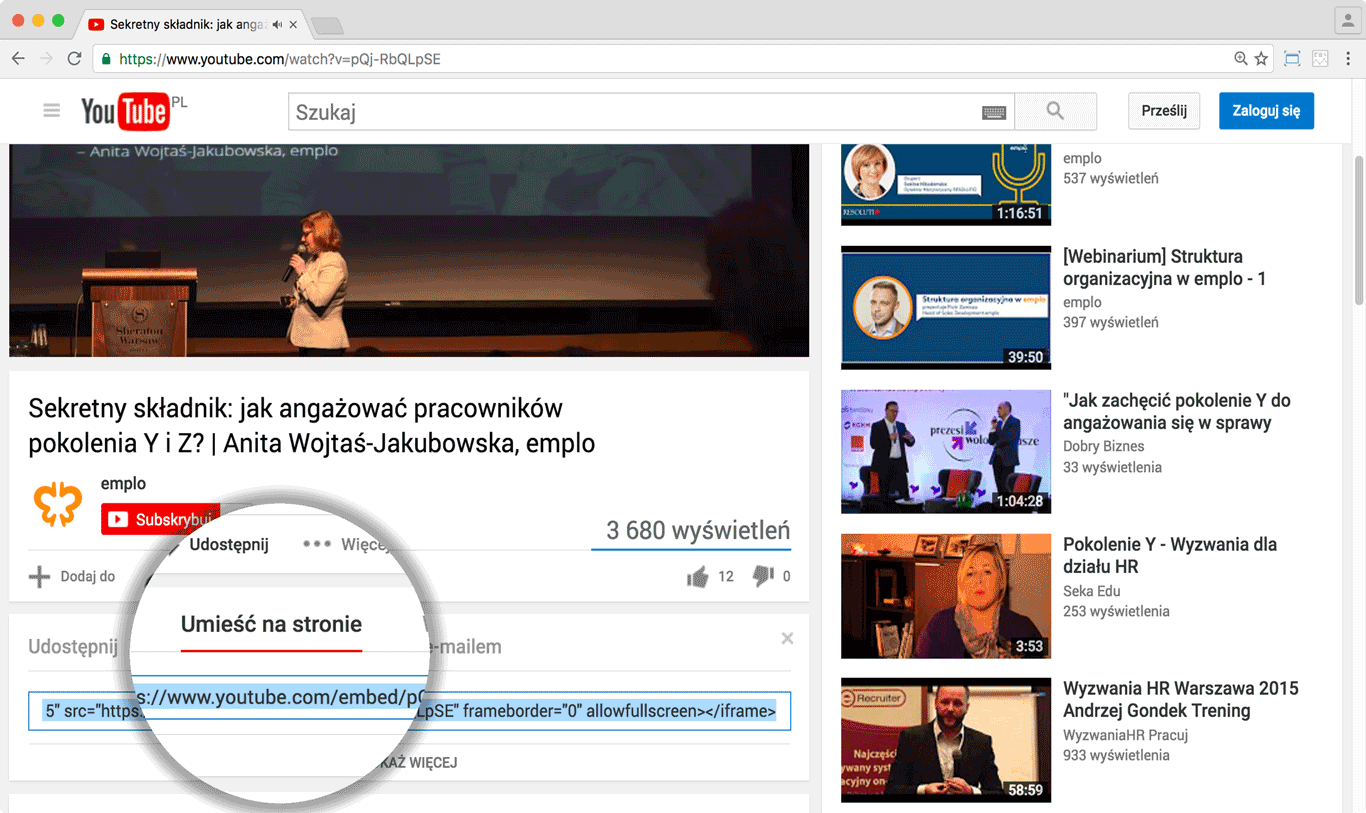Reload the YouTube page
Image resolution: width=1366 pixels, height=813 pixels.
(74, 59)
